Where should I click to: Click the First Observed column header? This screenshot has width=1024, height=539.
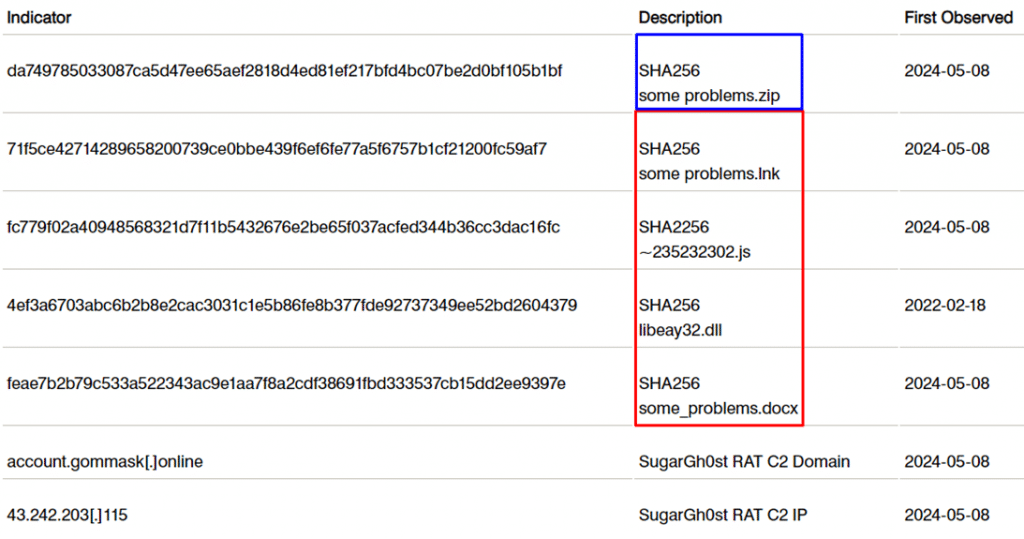pos(959,18)
